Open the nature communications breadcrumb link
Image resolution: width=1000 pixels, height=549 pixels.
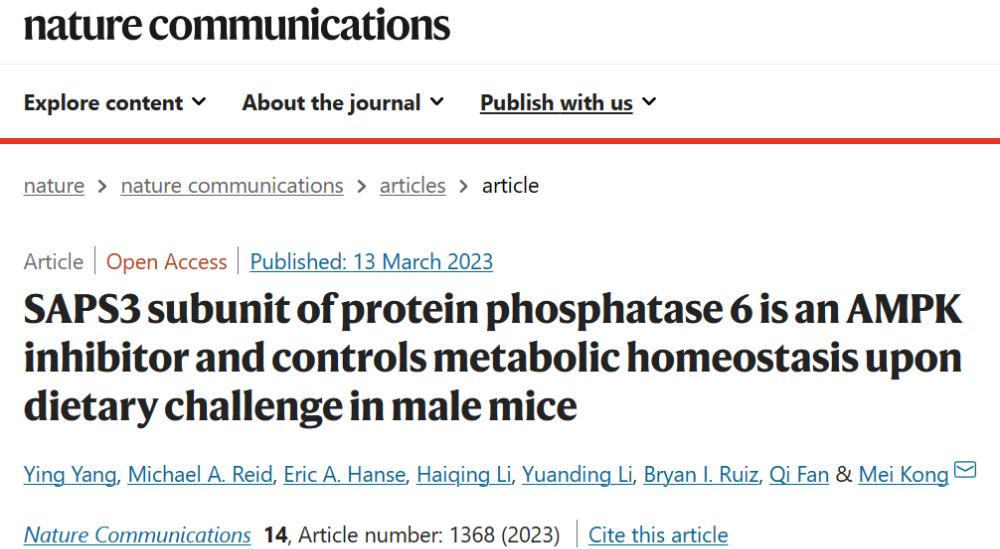[x=232, y=186]
